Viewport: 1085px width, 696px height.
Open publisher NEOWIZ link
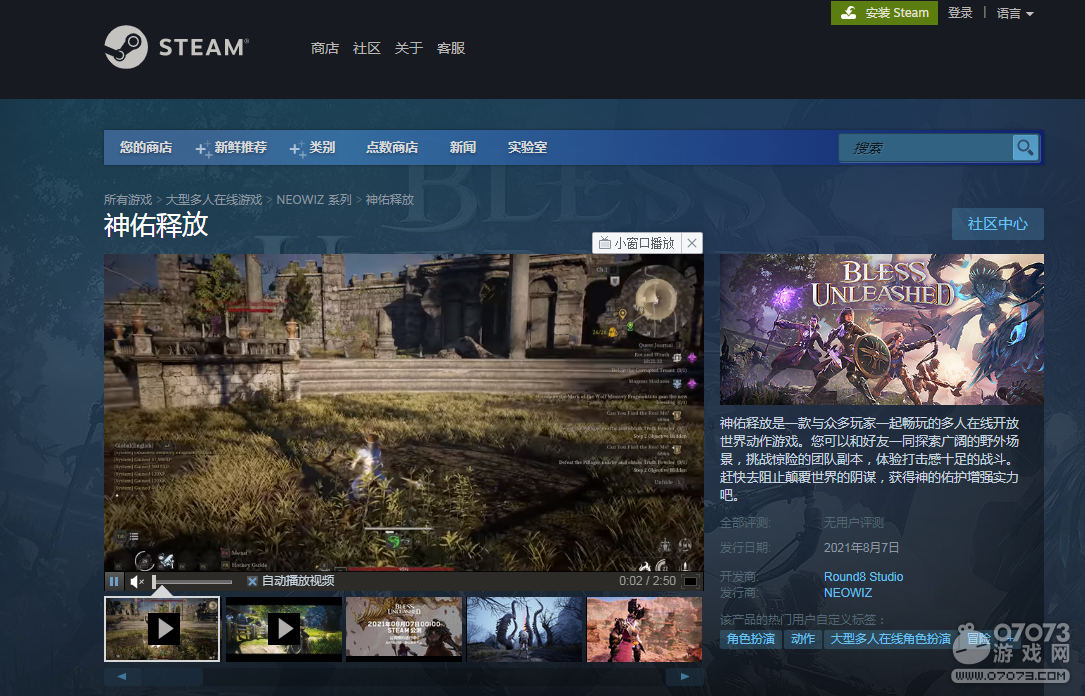click(848, 593)
